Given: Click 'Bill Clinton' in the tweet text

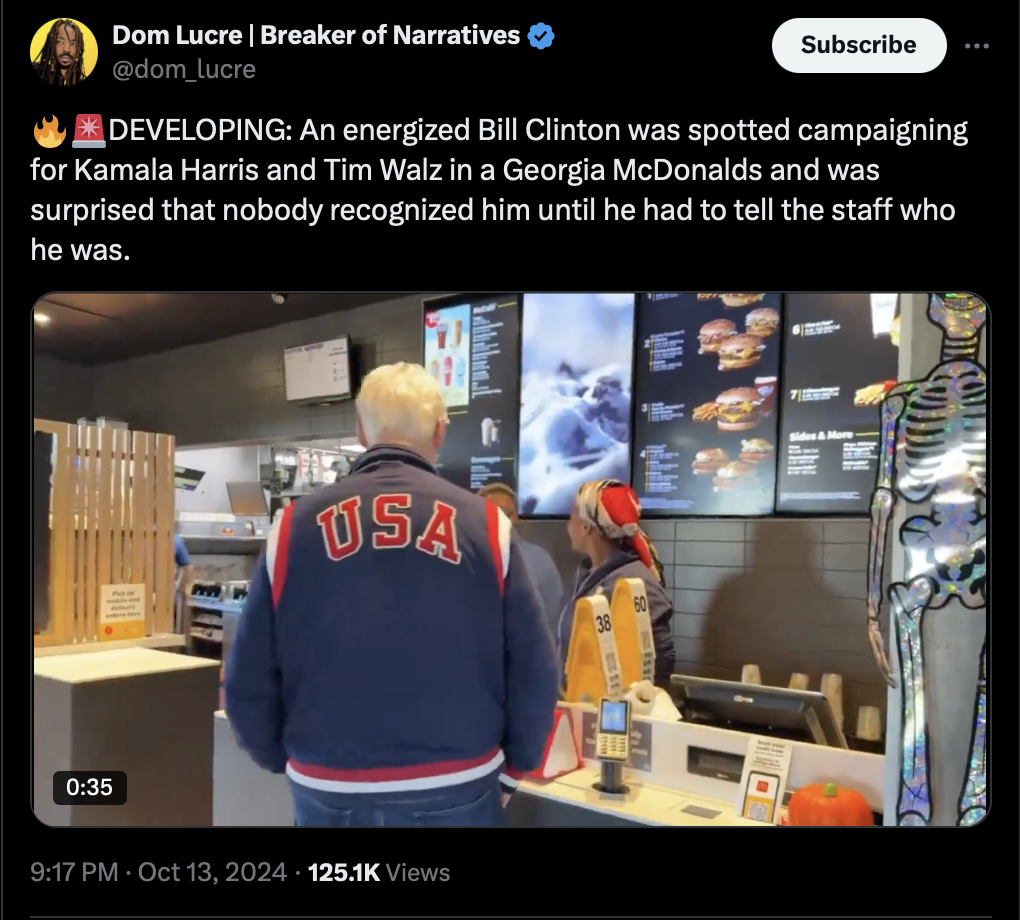Looking at the screenshot, I should tap(549, 130).
